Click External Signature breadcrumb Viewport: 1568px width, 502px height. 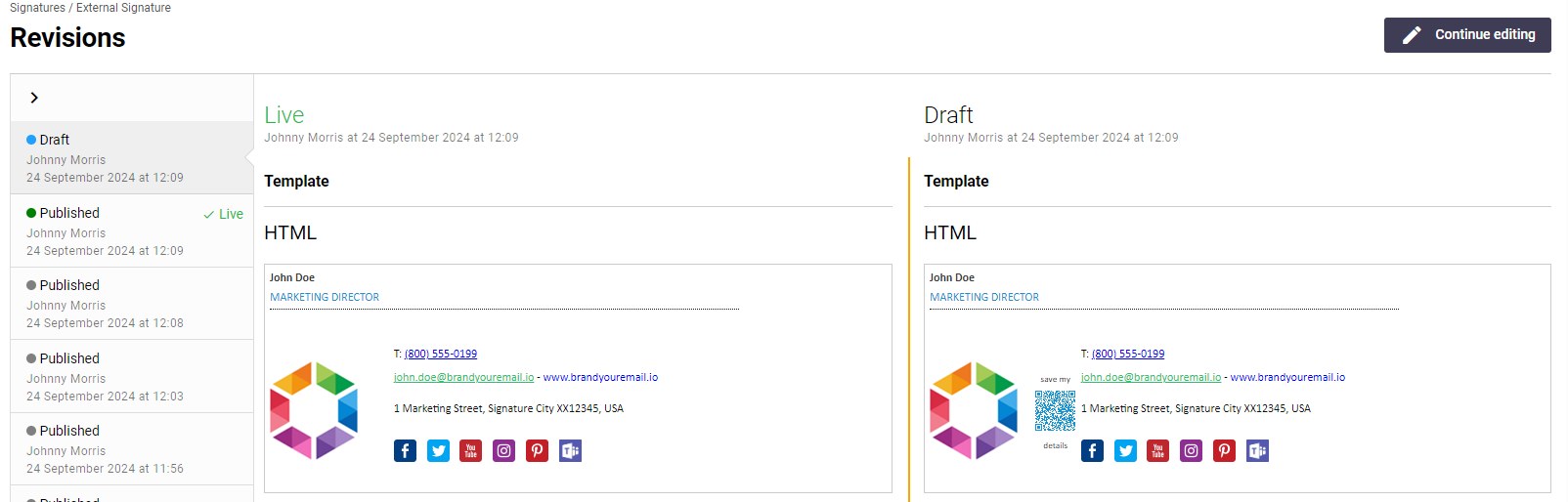pyautogui.click(x=124, y=8)
